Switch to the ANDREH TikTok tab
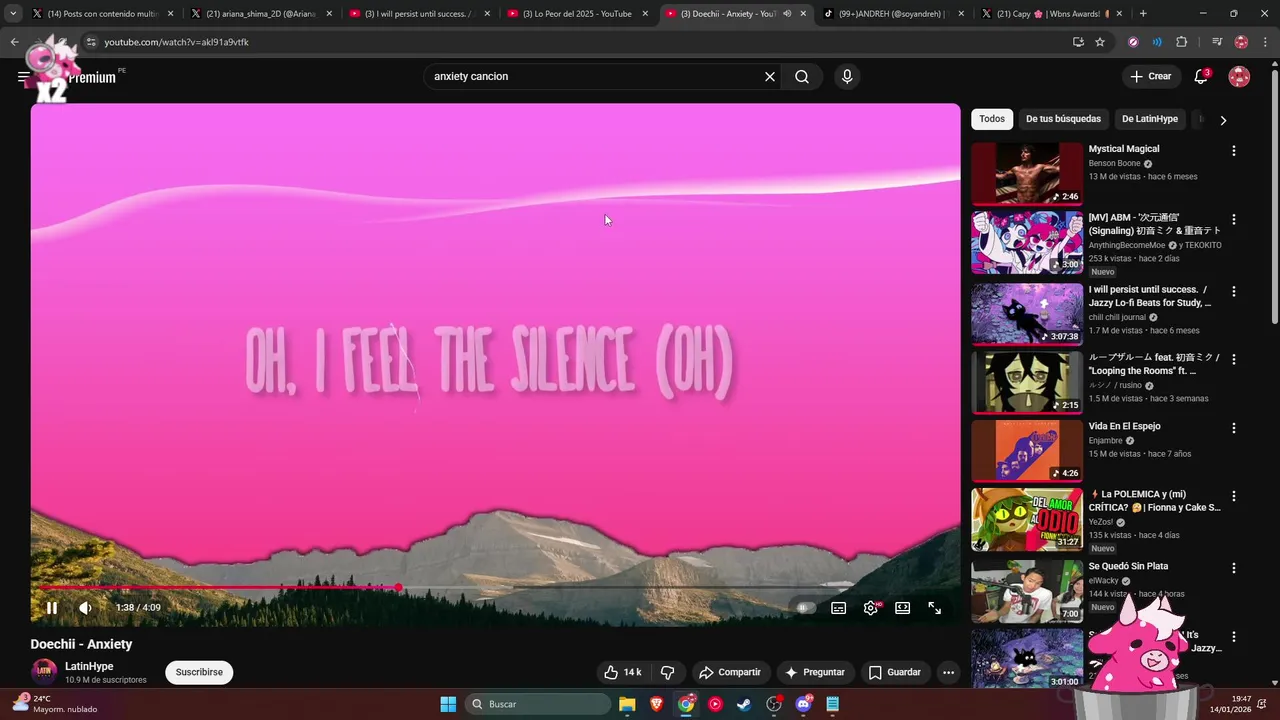This screenshot has height=720, width=1280. click(892, 14)
